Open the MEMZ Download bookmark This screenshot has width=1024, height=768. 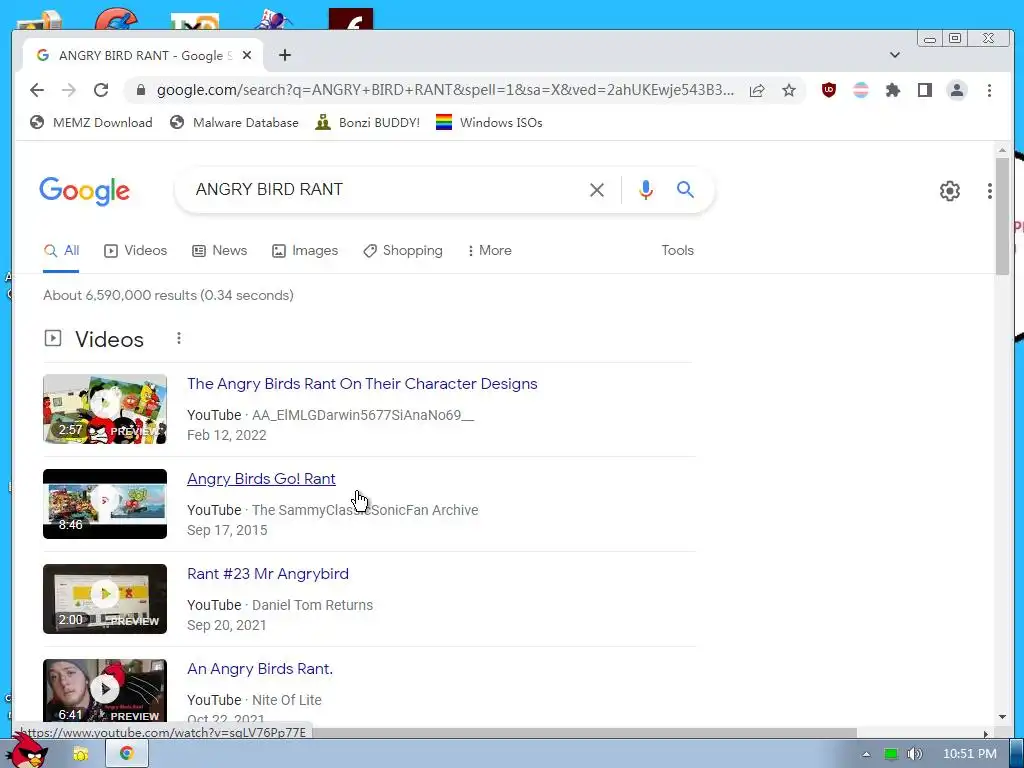pos(91,123)
